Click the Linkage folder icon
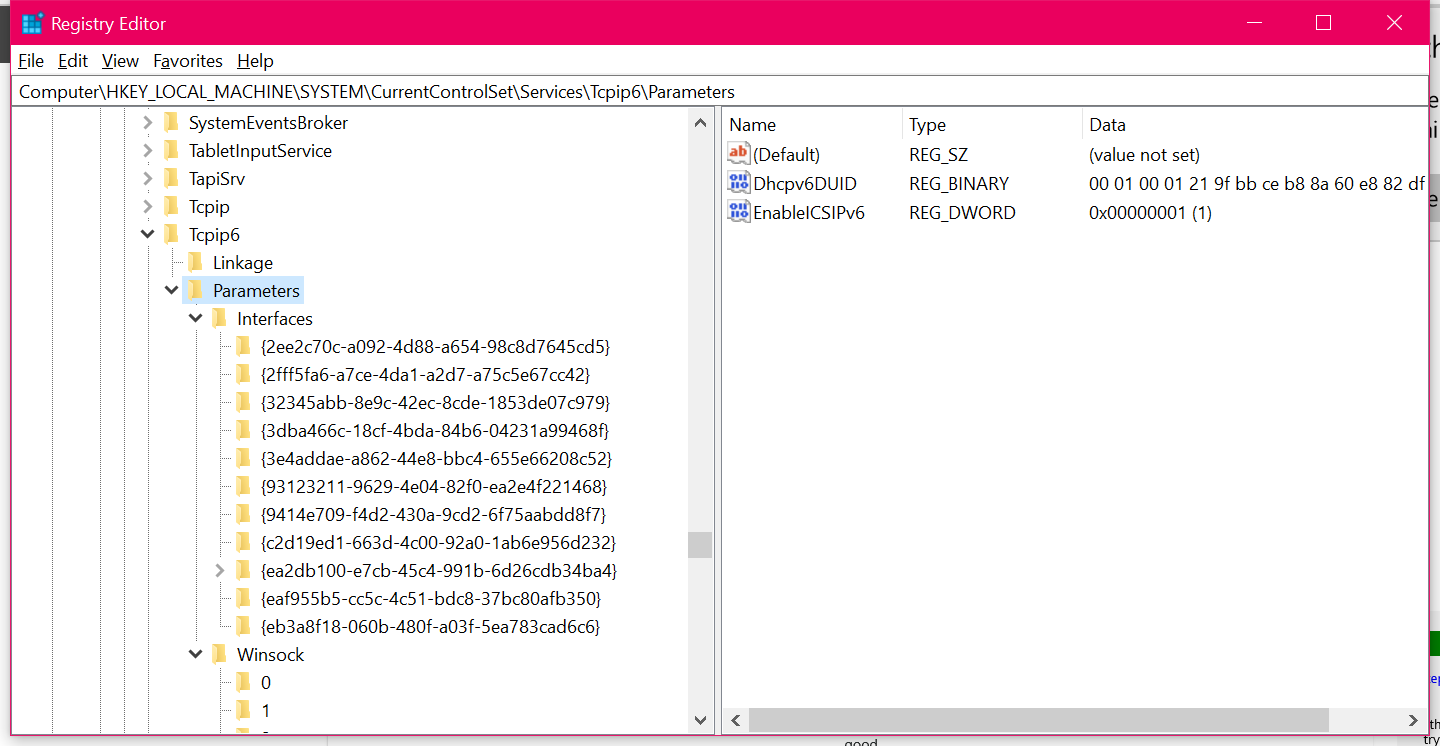 click(x=195, y=263)
